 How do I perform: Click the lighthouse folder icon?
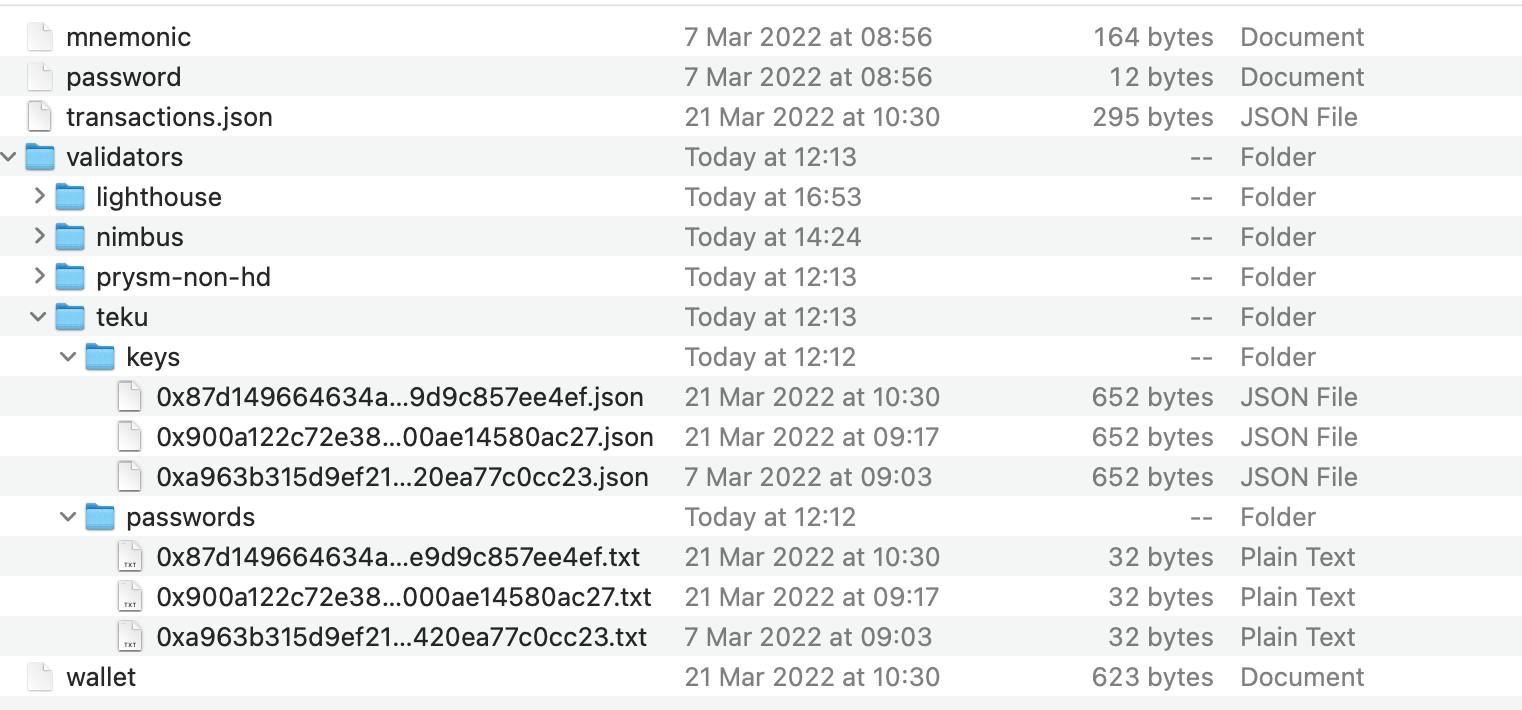70,197
